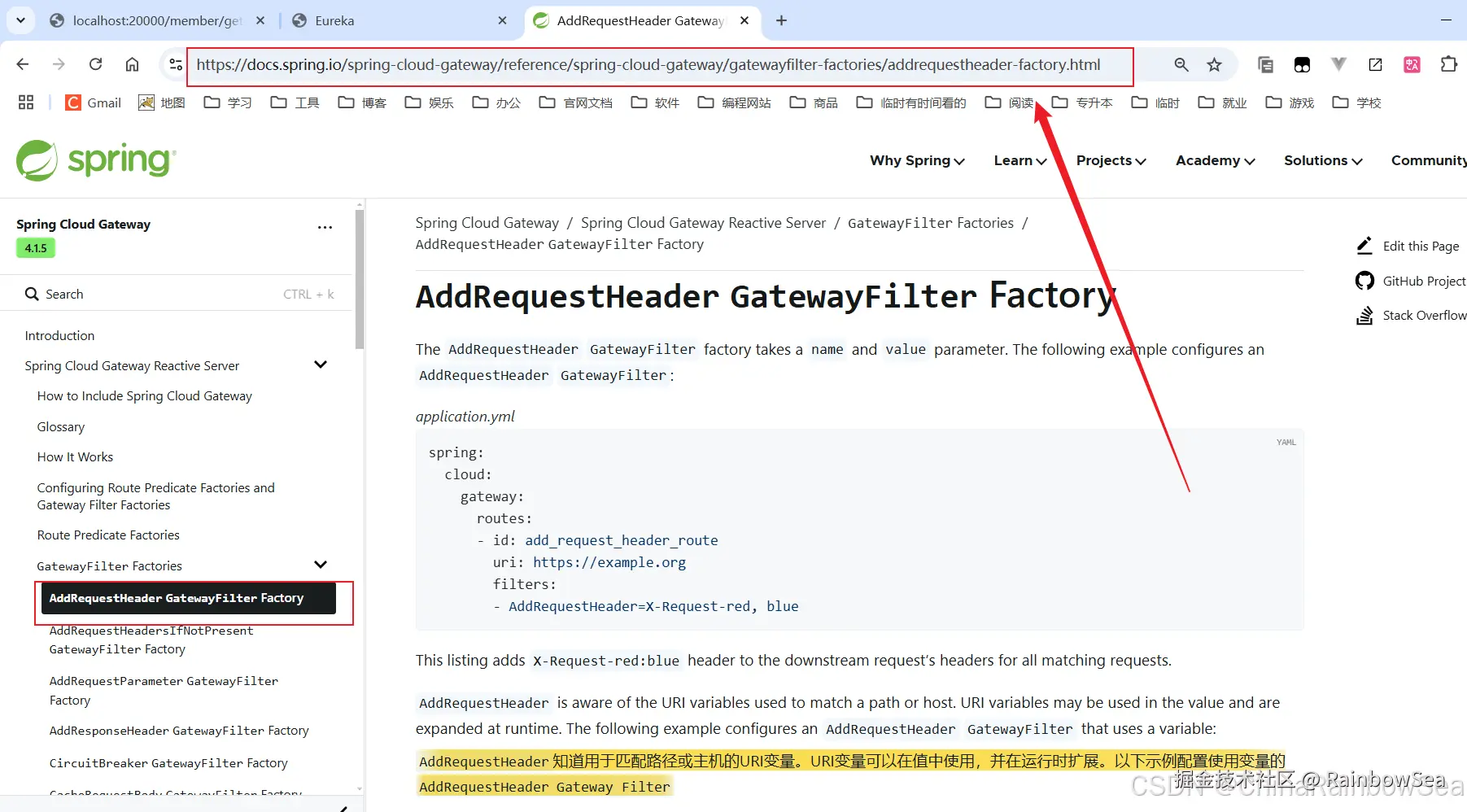Image resolution: width=1467 pixels, height=812 pixels.
Task: Open the Stack Overflow link
Action: 1412,315
